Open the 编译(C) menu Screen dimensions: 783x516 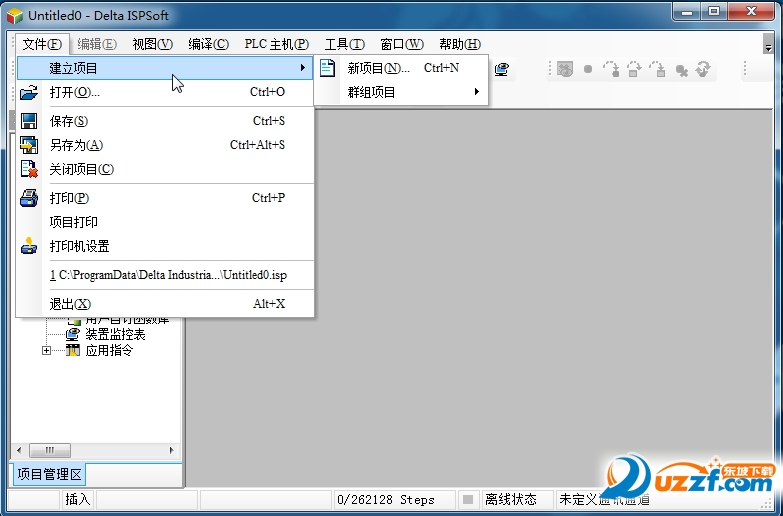pyautogui.click(x=208, y=44)
